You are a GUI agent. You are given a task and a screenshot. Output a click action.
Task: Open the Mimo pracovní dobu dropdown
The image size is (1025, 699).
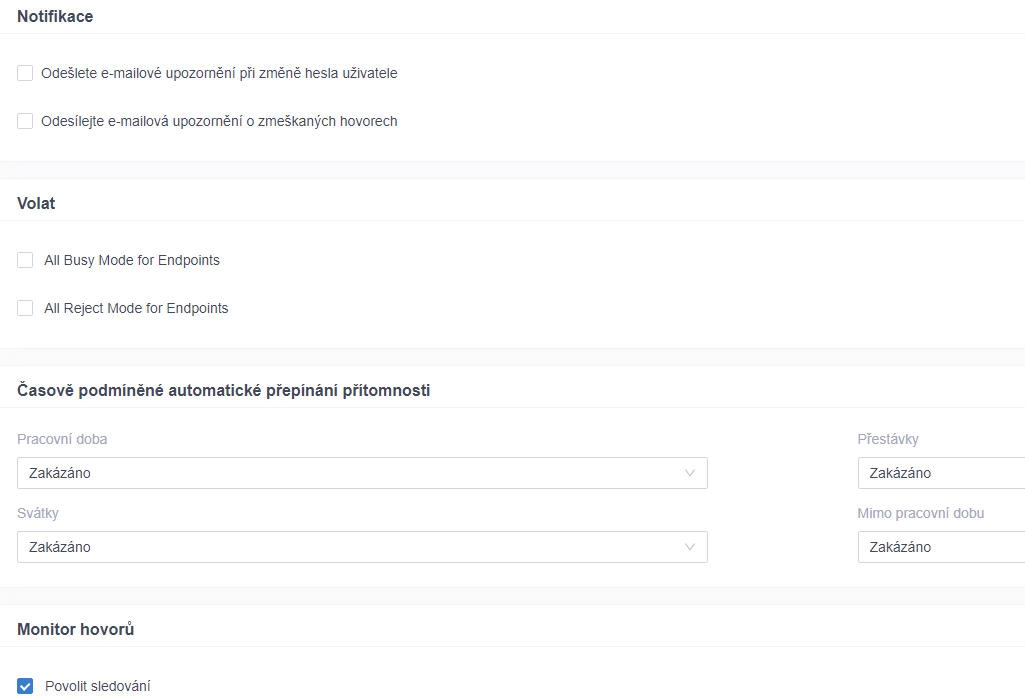point(941,547)
